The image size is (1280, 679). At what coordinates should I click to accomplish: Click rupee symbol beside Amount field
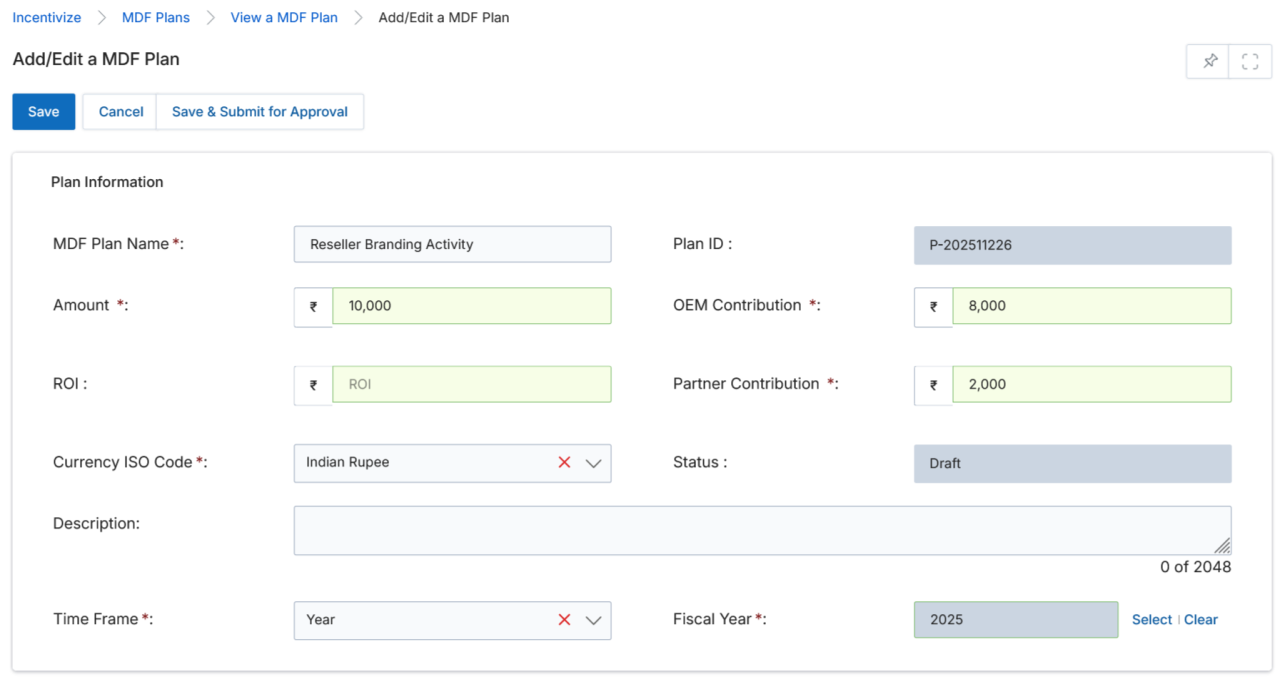(x=313, y=307)
